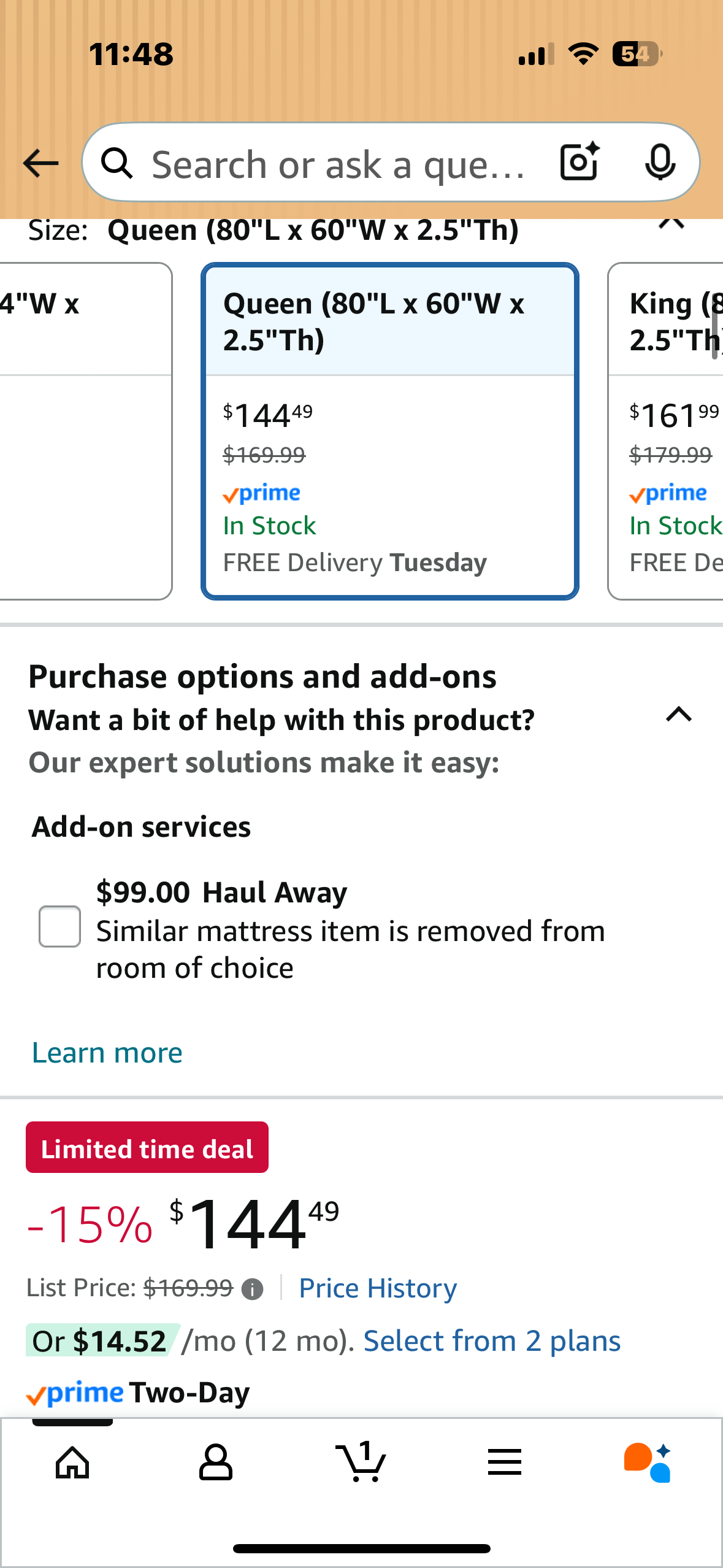The height and width of the screenshot is (1568, 723).
Task: Tap the List Price info icon
Action: [x=252, y=1289]
